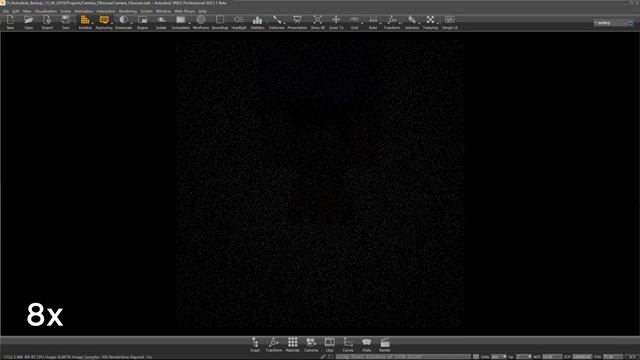The width and height of the screenshot is (640, 360).
Task: Open the Scenegraph module (Graph)
Action: 255,344
